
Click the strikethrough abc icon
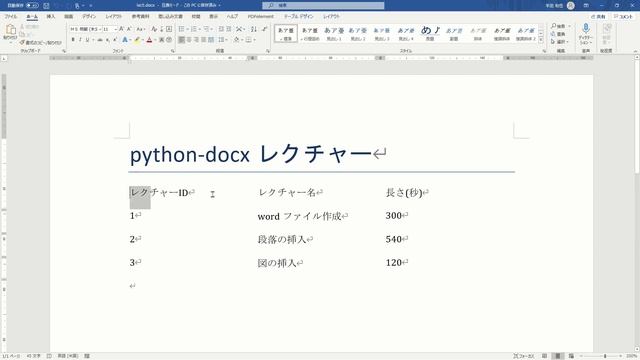[100, 40]
